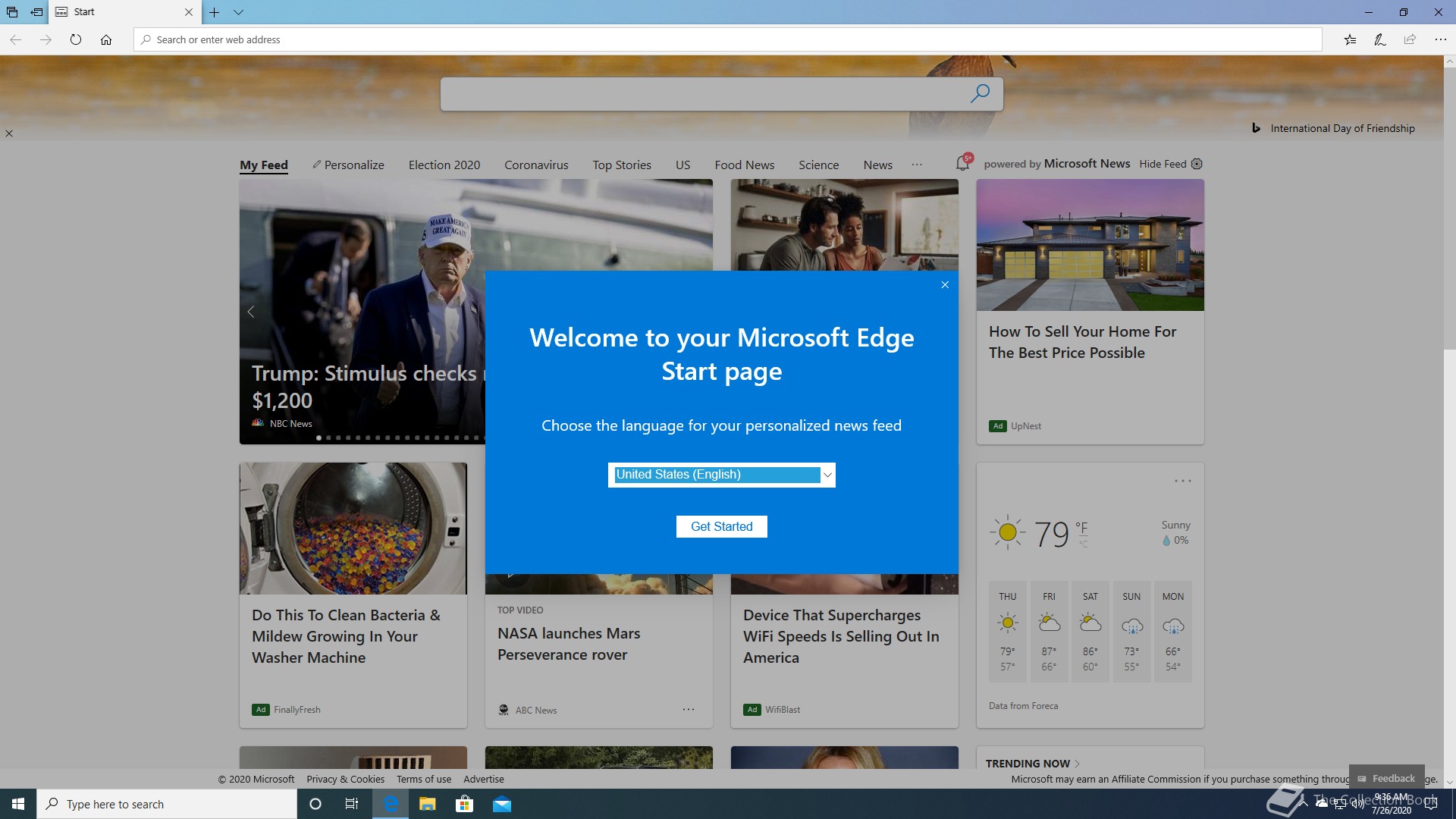Click Edge icon on taskbar
Image resolution: width=1456 pixels, height=819 pixels.
[391, 804]
